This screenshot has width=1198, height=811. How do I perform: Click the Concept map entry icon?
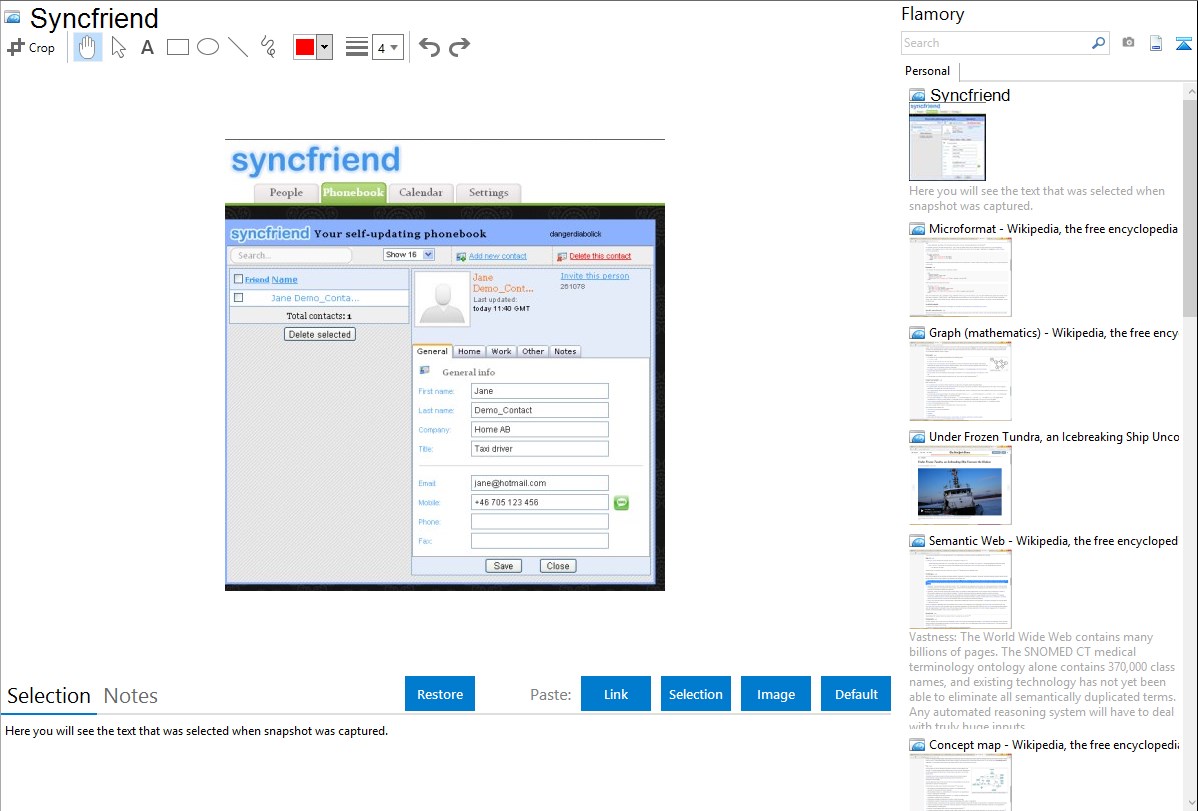(918, 745)
